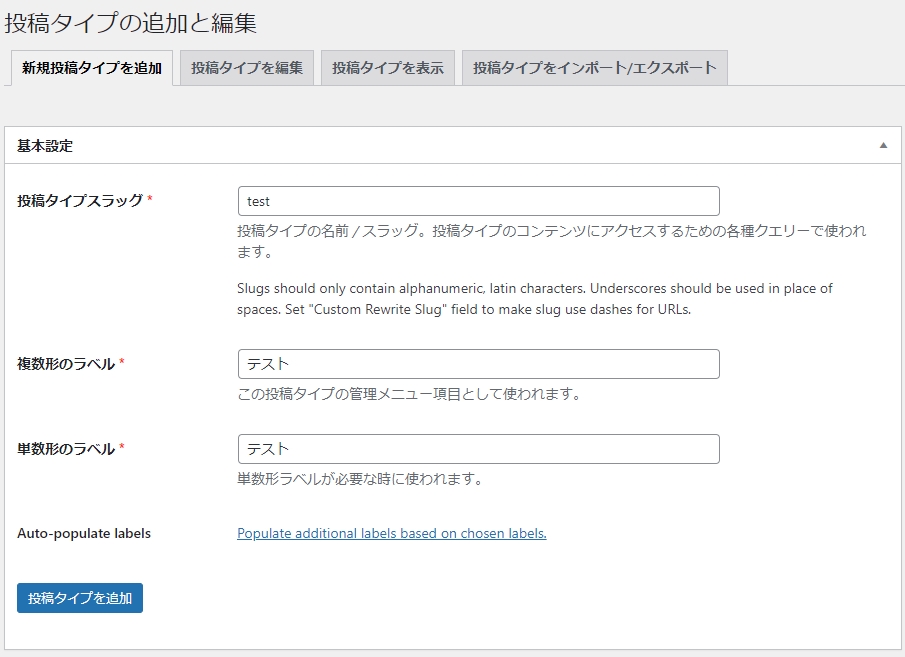The width and height of the screenshot is (905, 657).
Task: Click the blue 投稿タイプを追加 button
Action: point(79,598)
